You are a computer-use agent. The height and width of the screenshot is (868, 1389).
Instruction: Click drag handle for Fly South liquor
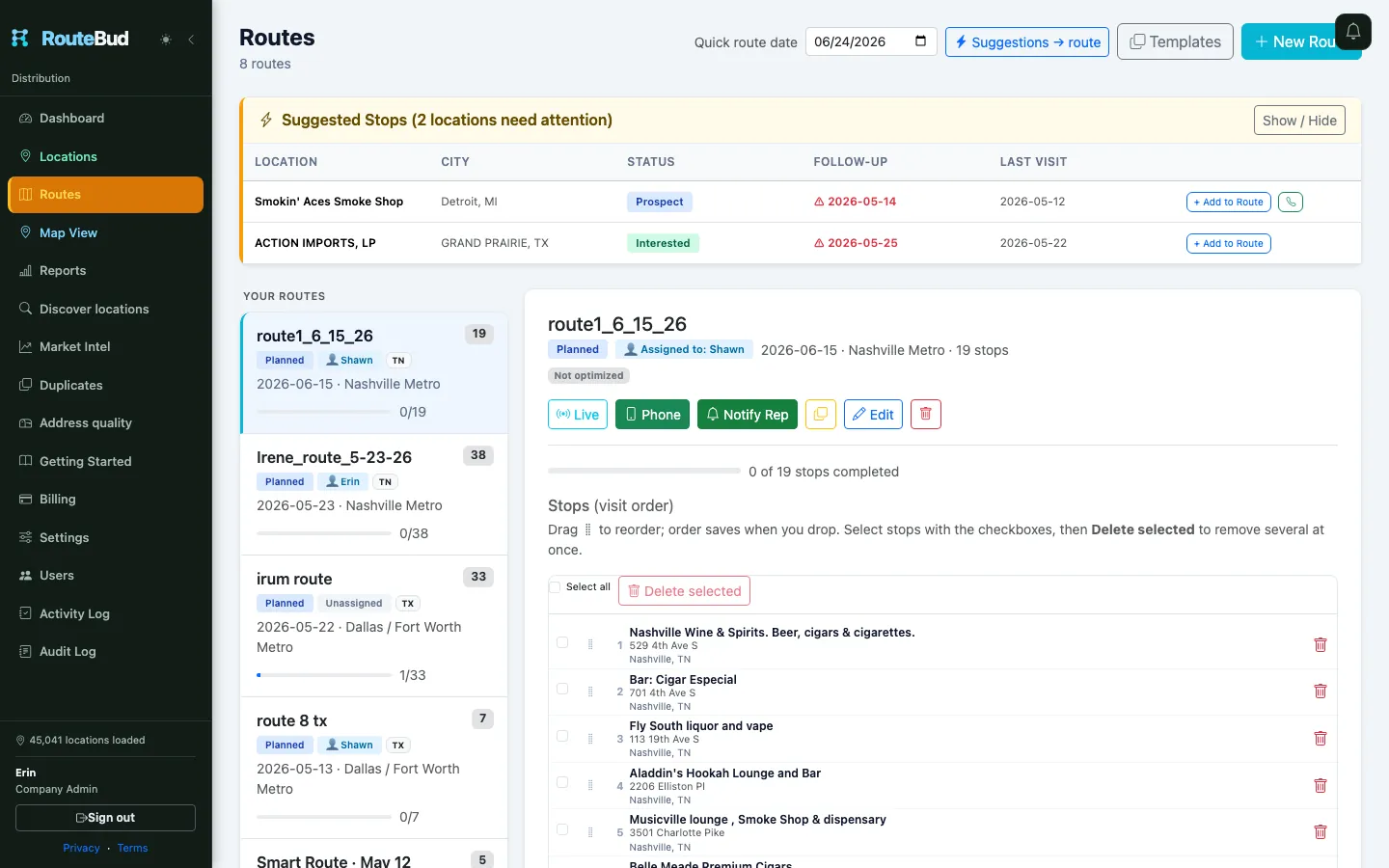tap(590, 738)
